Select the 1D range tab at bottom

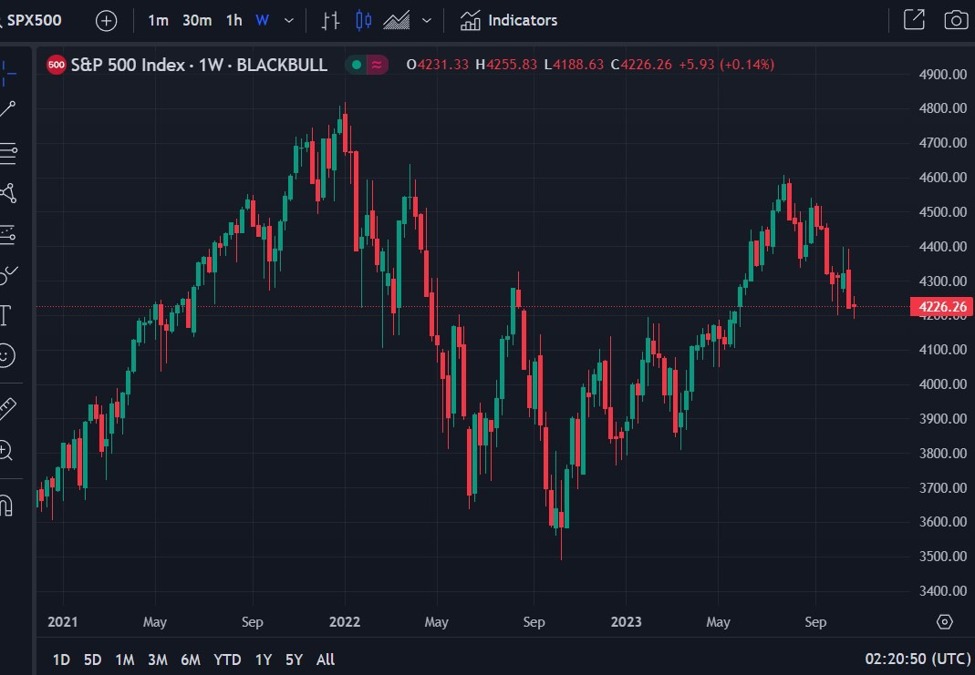tap(61, 660)
